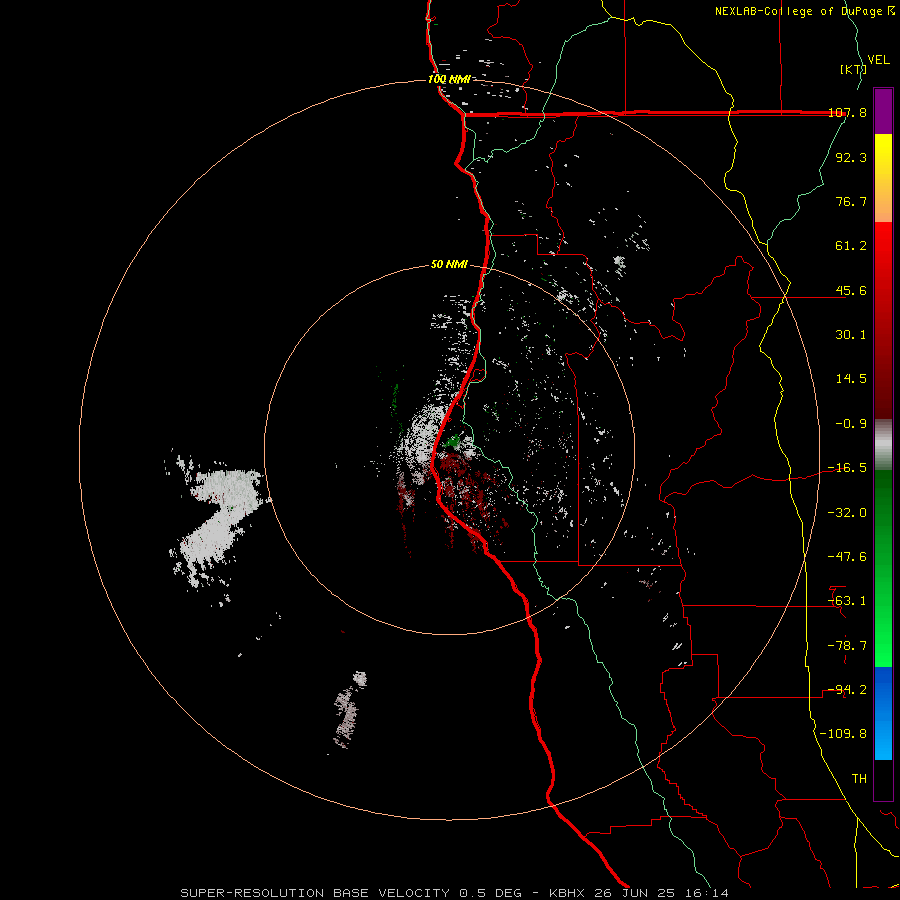The height and width of the screenshot is (900, 900).
Task: Click the TH legend label
Action: coord(859,779)
